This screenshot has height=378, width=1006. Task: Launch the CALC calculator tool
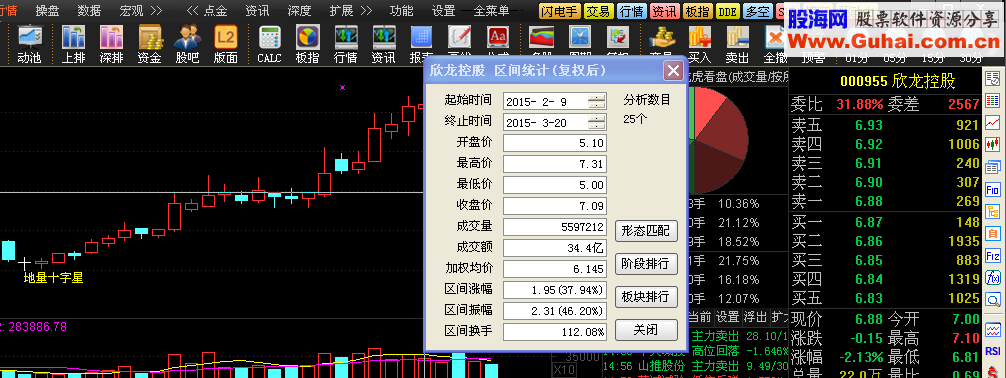pyautogui.click(x=269, y=44)
